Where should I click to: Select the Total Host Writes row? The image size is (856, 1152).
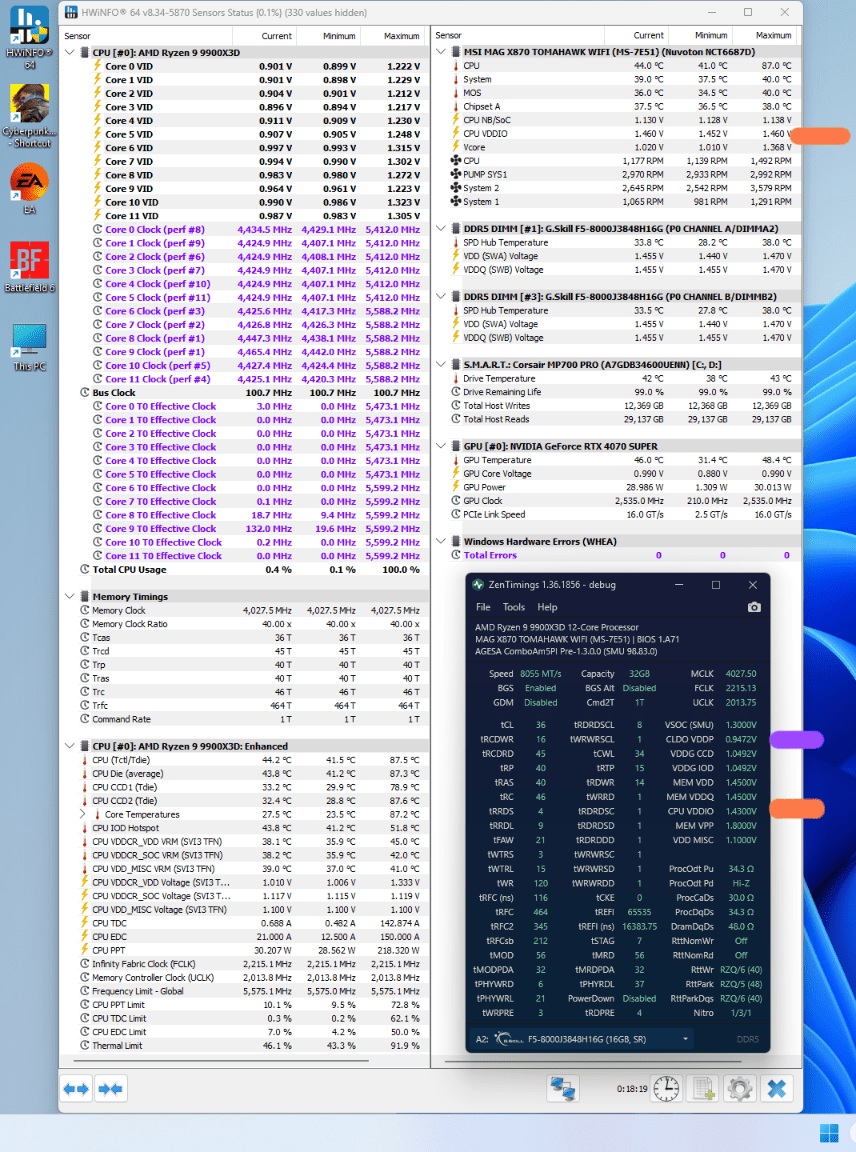pos(616,406)
